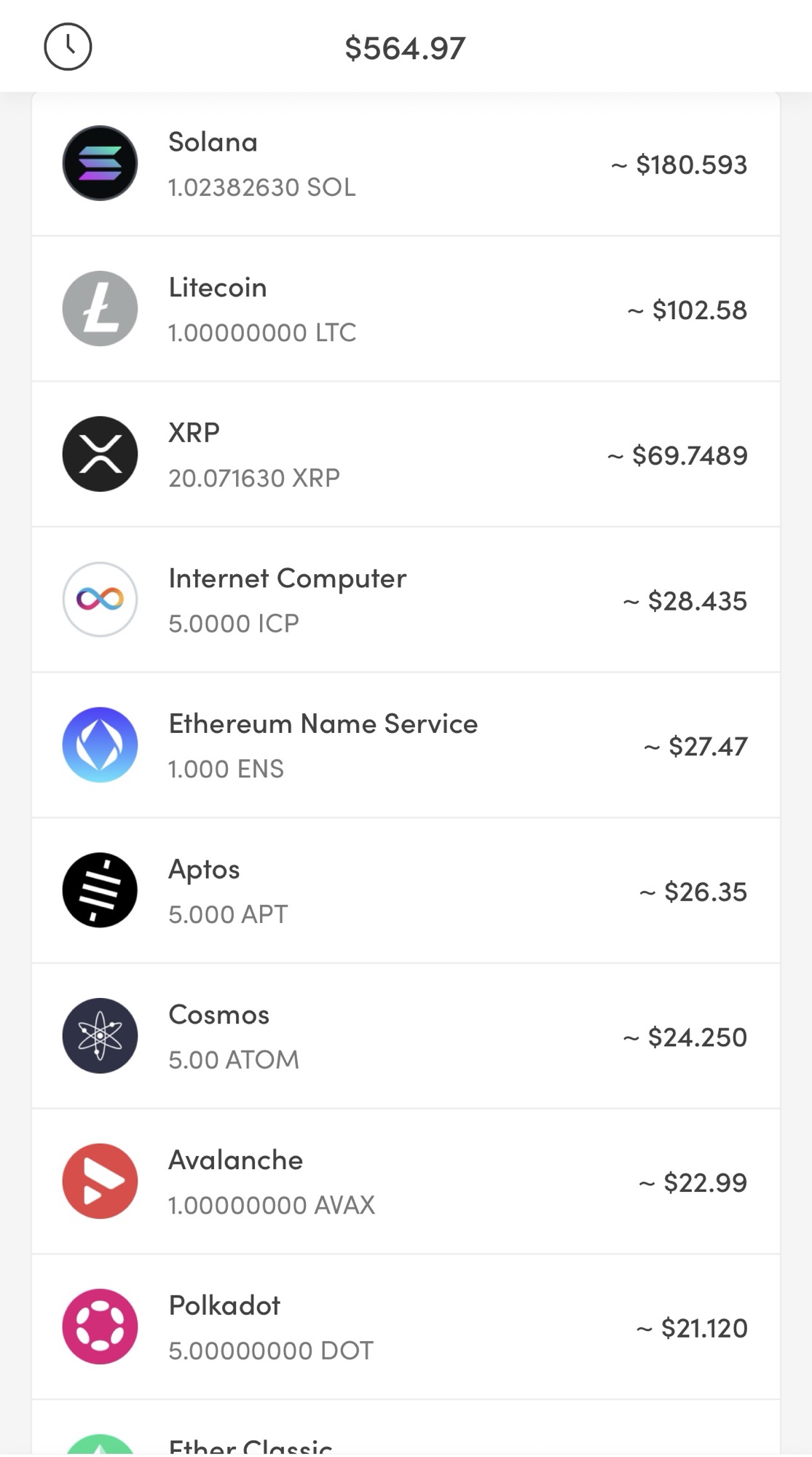Open the partially visible Ether Classic row

tap(406, 1428)
